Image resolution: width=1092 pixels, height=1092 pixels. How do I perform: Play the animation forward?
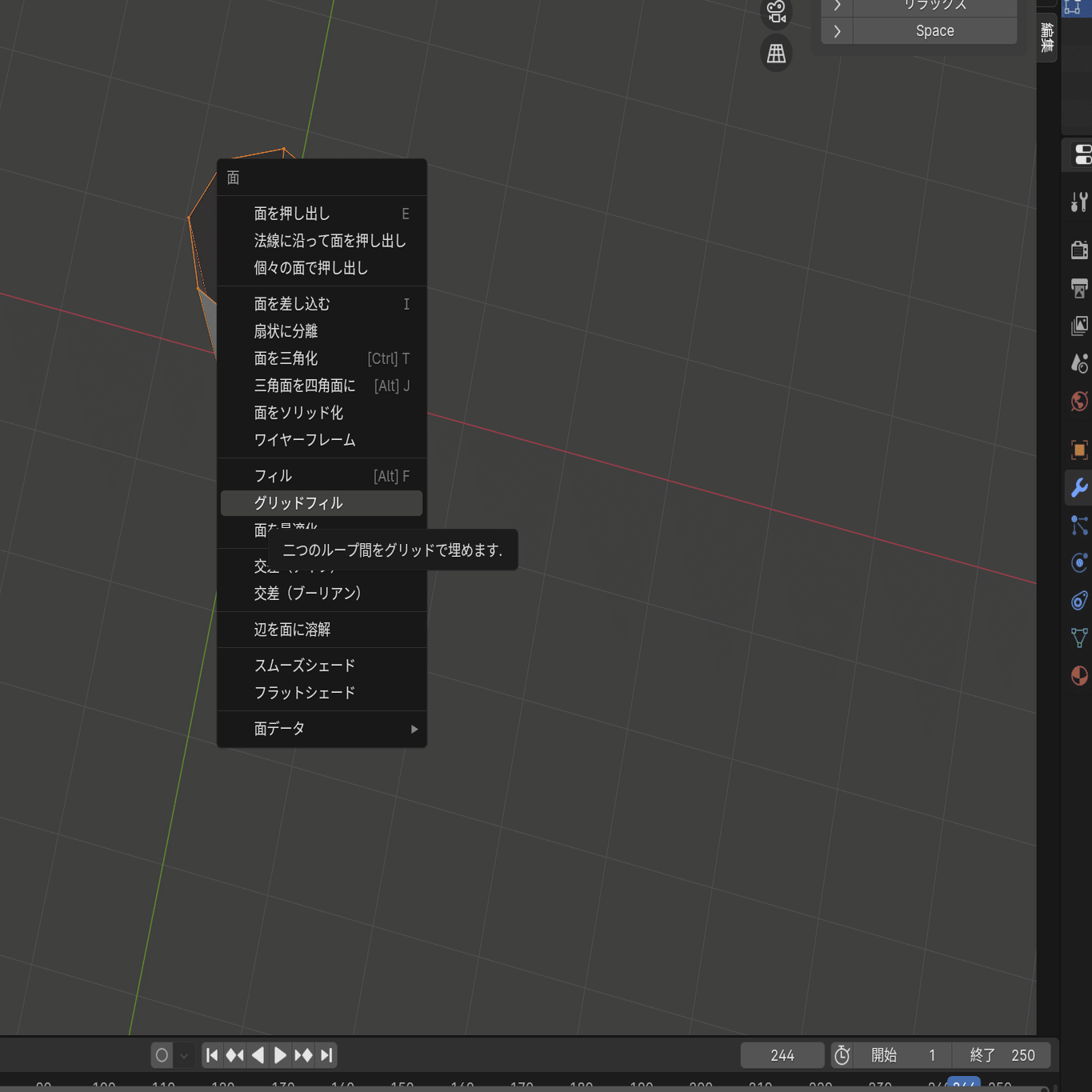[x=280, y=1055]
